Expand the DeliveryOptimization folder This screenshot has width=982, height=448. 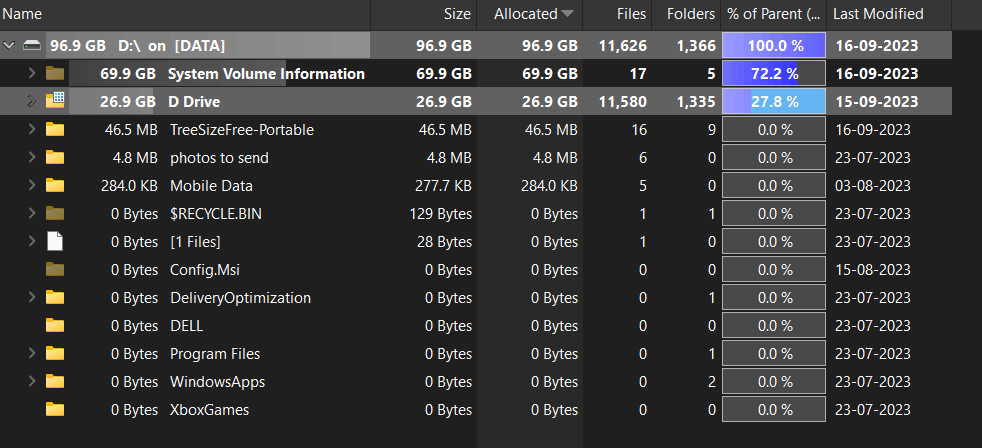[x=32, y=298]
